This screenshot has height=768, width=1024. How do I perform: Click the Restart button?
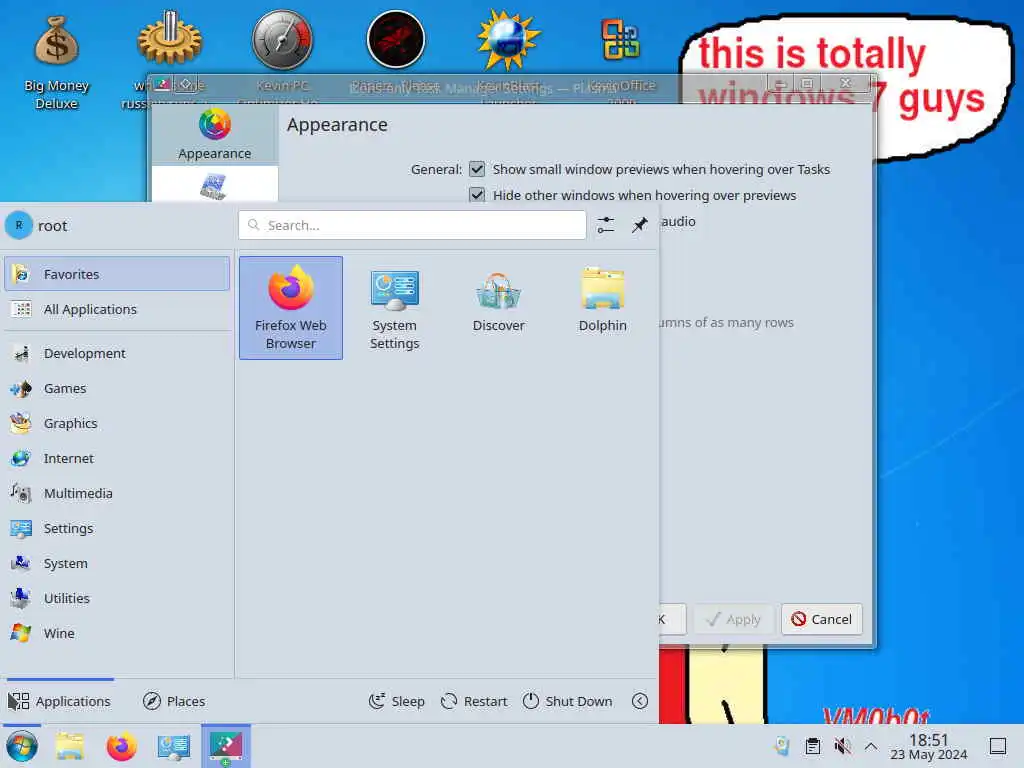coord(474,701)
